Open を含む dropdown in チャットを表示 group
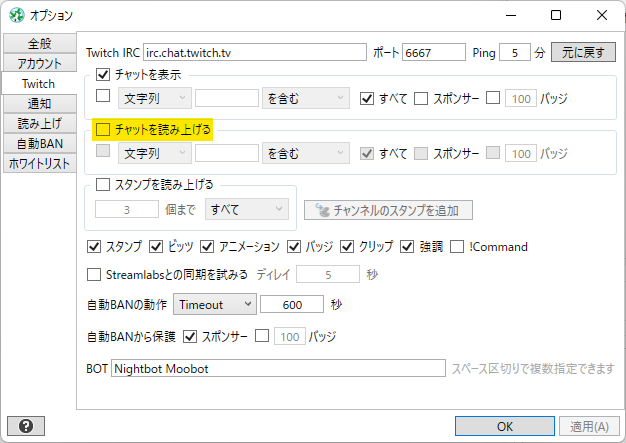This screenshot has width=626, height=443. (306, 98)
